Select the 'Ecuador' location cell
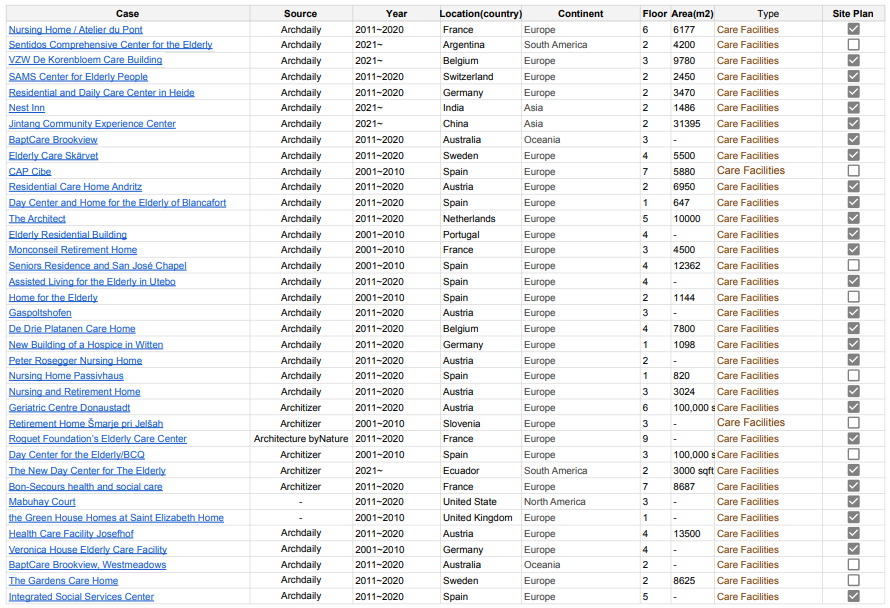This screenshot has width=890, height=608. click(481, 471)
